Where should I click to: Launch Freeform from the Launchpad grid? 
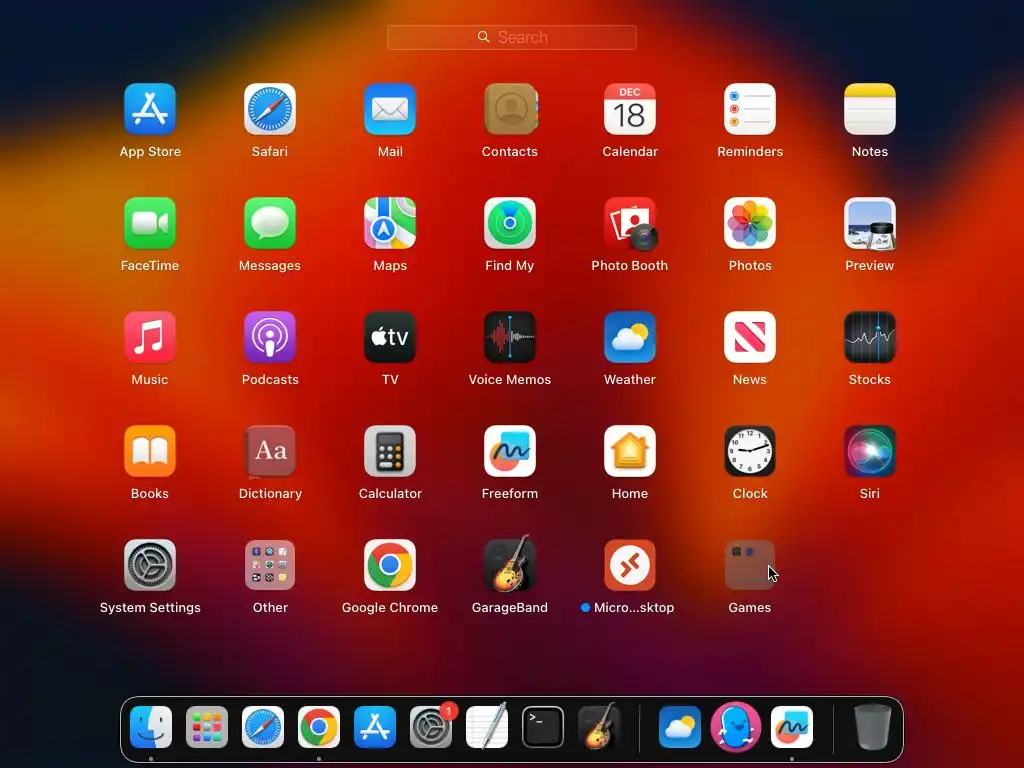(x=510, y=451)
